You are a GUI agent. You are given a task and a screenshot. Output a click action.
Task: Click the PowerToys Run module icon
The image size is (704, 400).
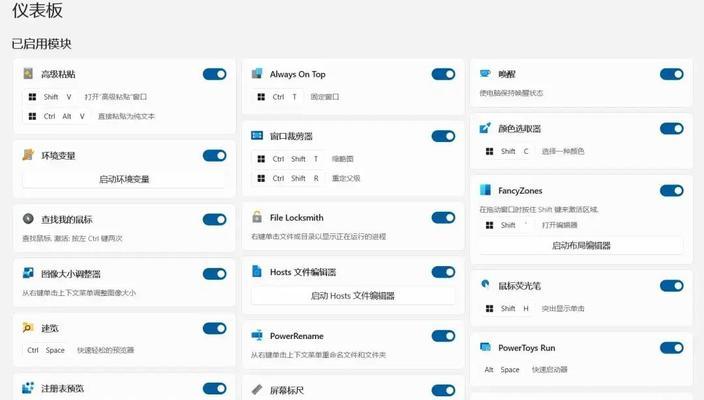pos(485,347)
